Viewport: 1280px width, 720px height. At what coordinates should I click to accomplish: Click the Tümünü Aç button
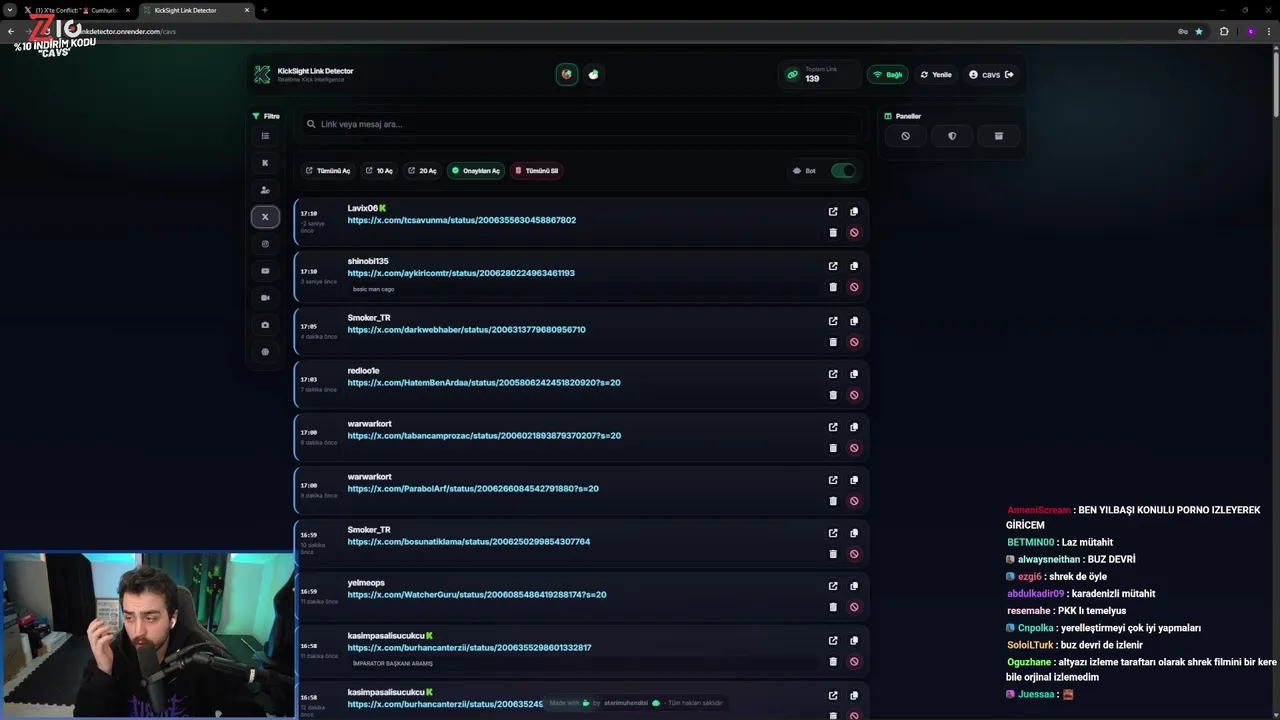click(x=328, y=171)
